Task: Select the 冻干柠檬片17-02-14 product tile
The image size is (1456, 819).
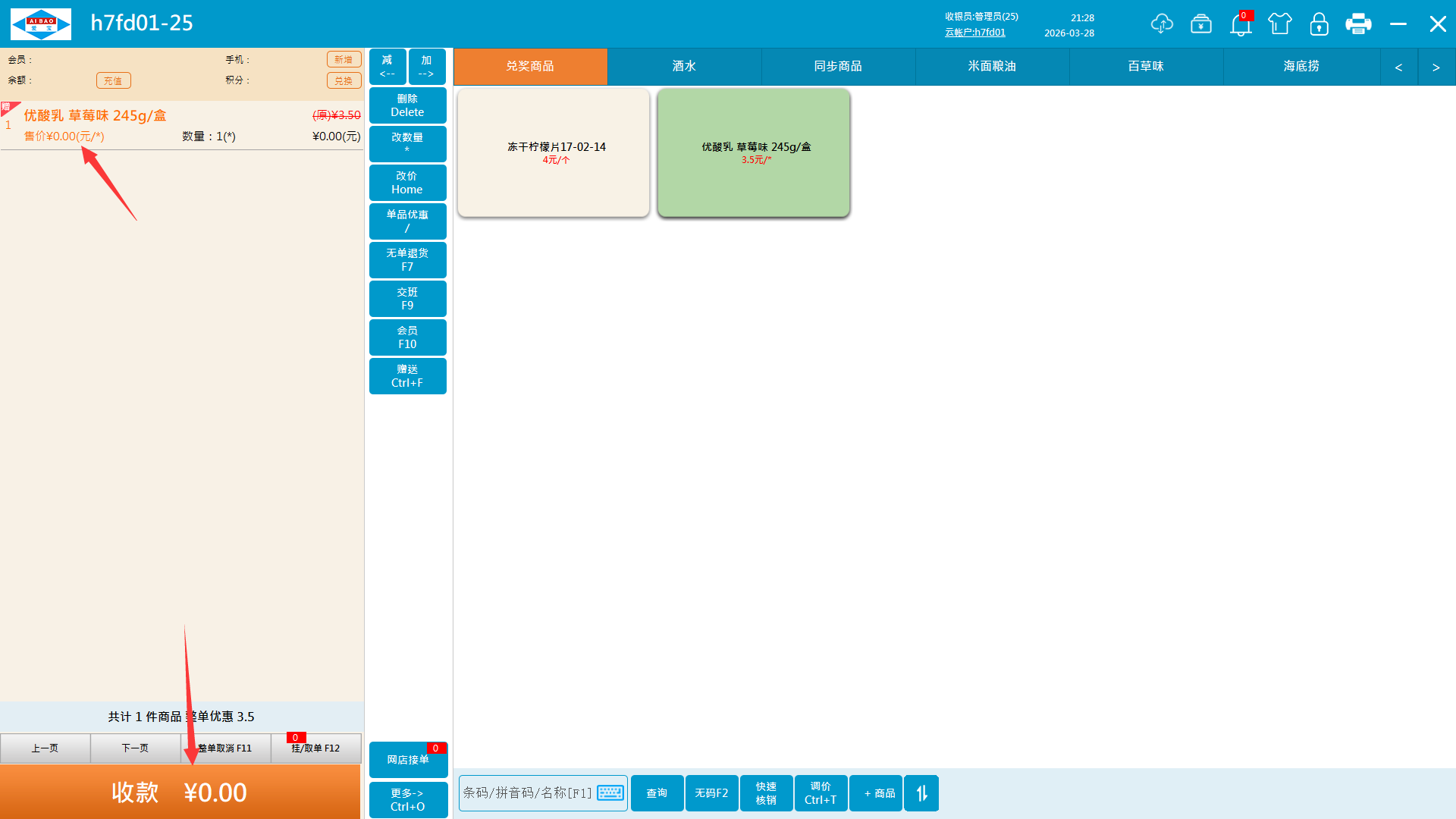Action: tap(554, 152)
